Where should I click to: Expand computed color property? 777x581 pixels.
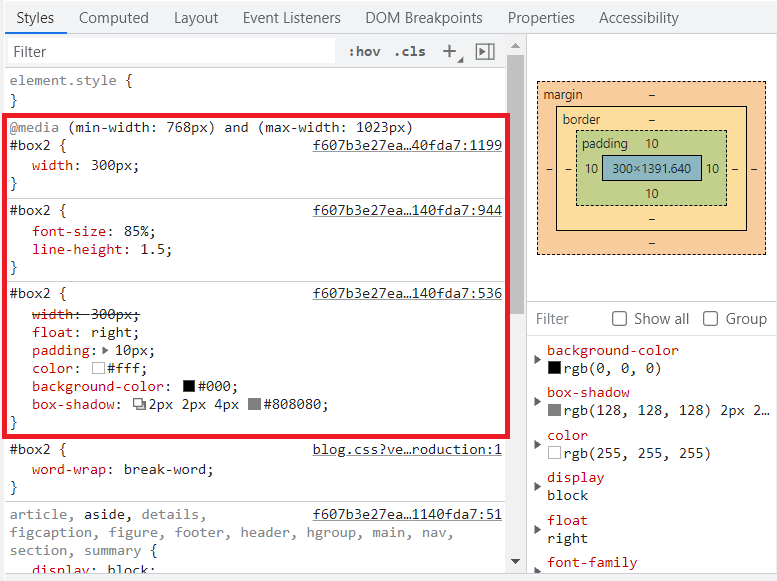click(537, 444)
